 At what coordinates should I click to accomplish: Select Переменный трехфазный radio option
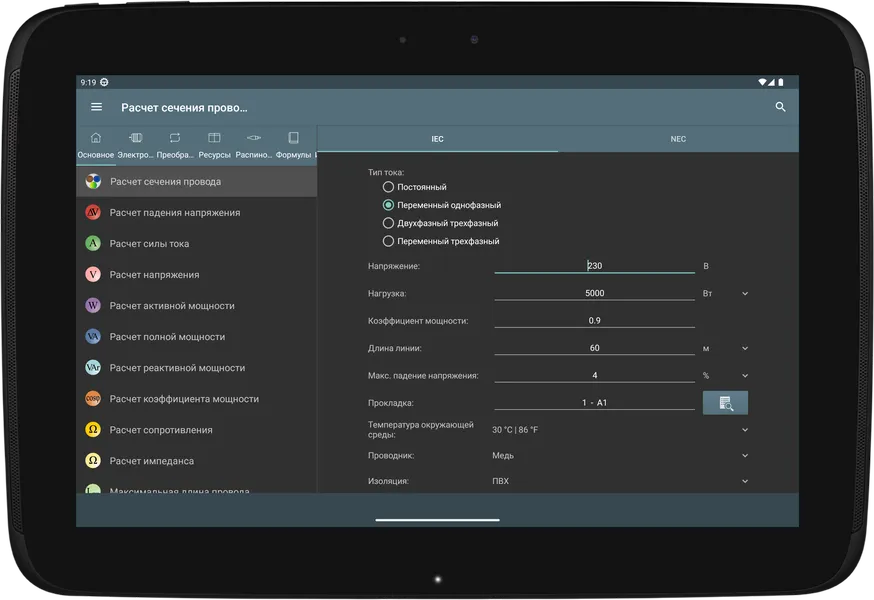pyautogui.click(x=441, y=241)
